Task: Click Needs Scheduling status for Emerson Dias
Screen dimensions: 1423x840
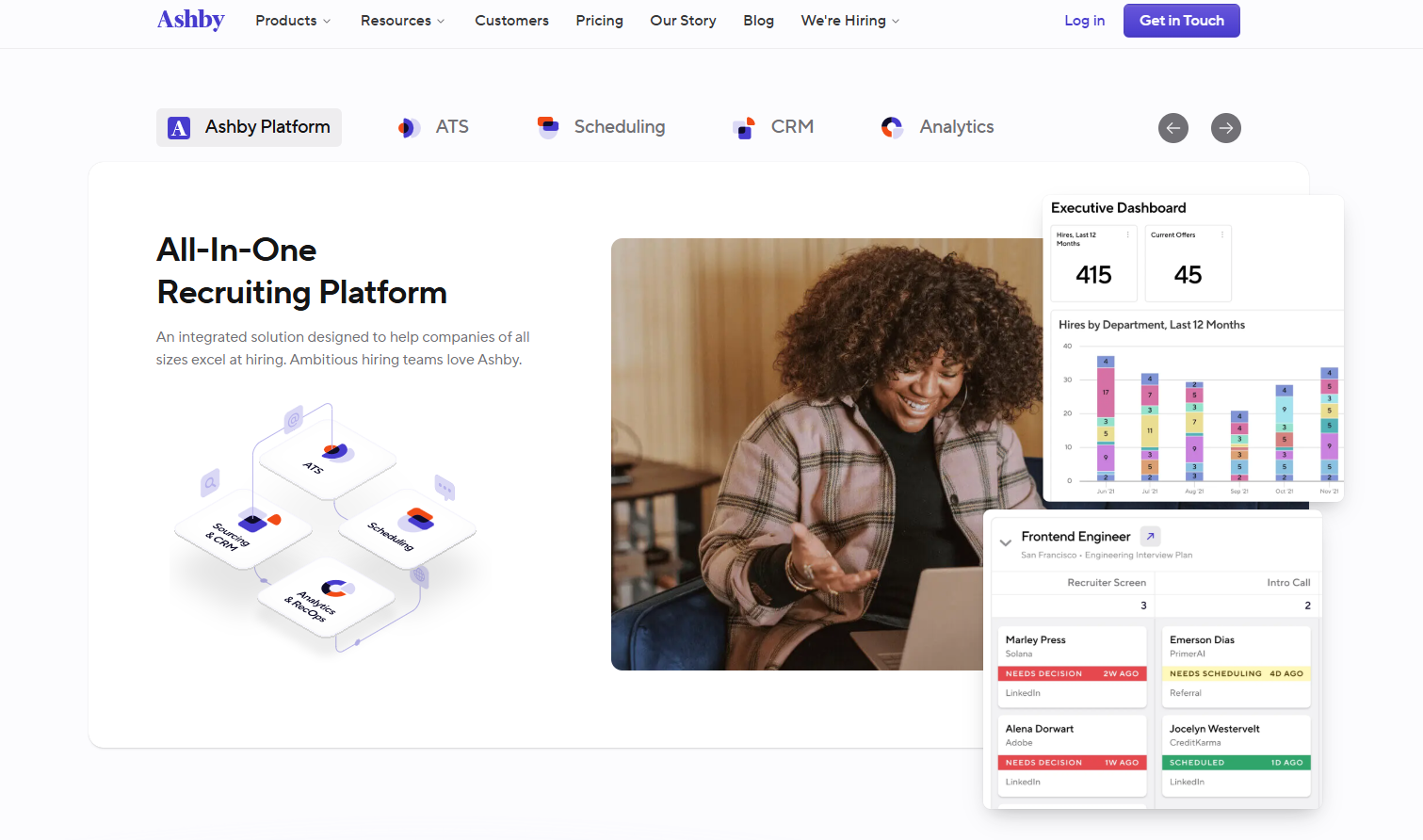Action: click(x=1237, y=673)
